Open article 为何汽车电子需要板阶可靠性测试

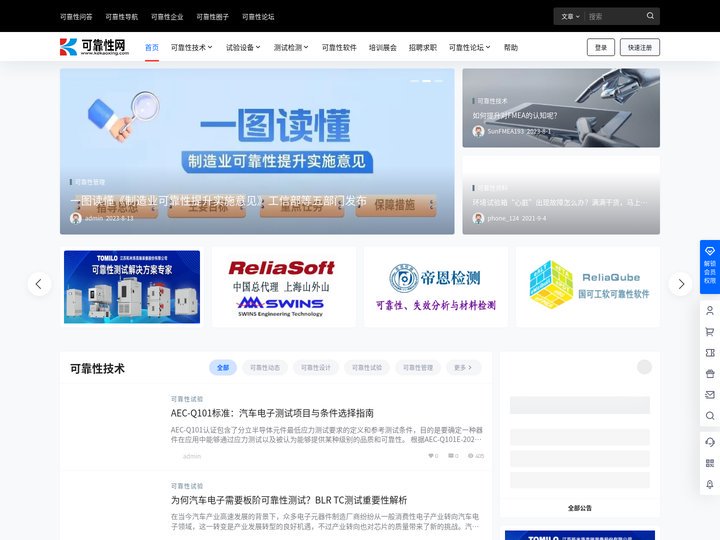coord(289,500)
